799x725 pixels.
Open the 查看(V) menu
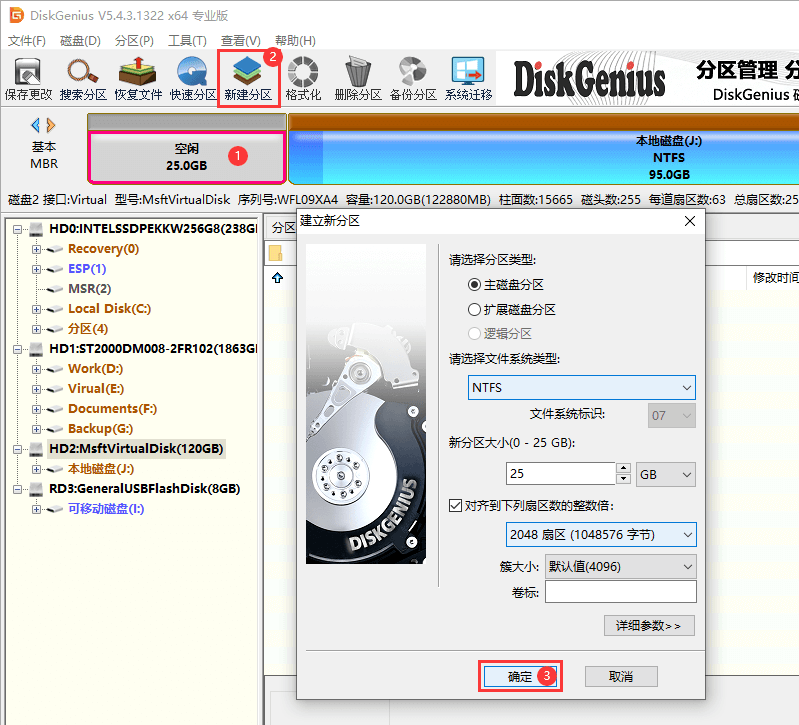(x=241, y=41)
